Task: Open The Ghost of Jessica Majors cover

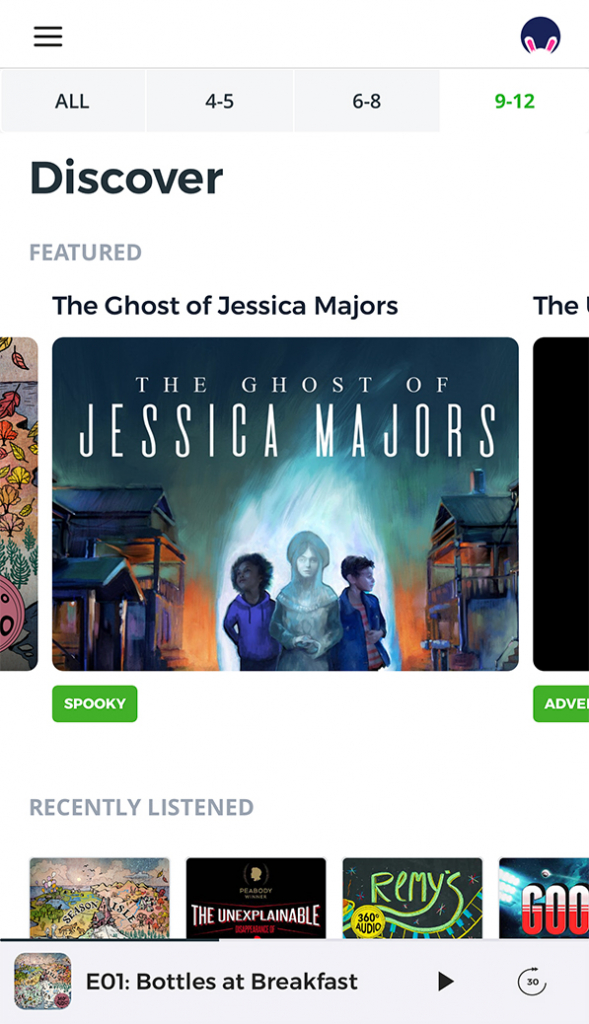Action: 285,504
